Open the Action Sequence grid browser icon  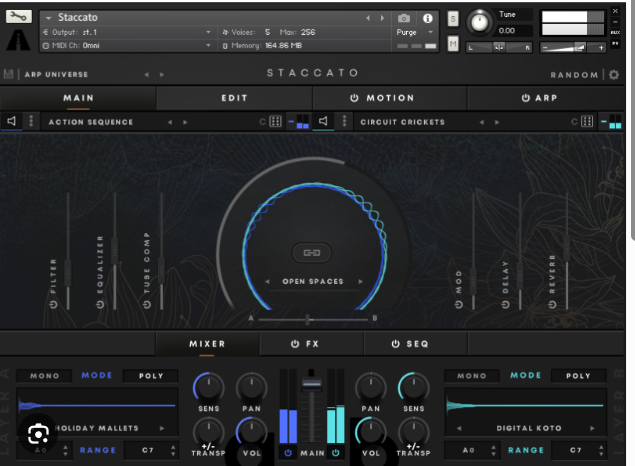[x=275, y=121]
